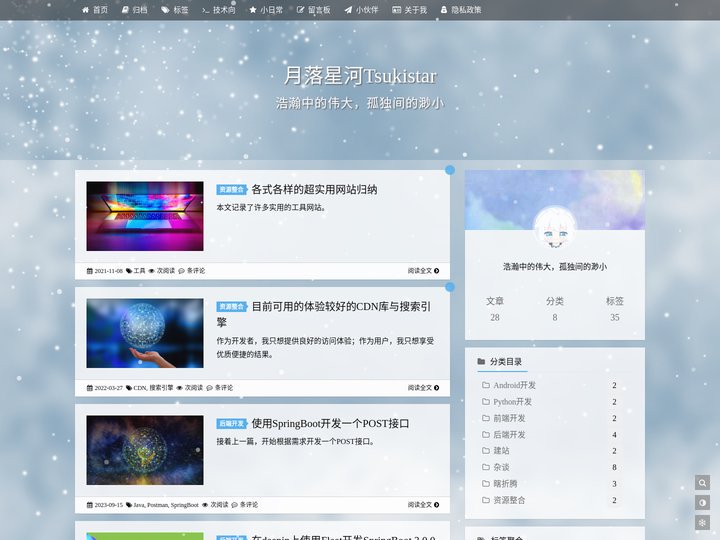
Task: Open the 留言板 guestbook menu item
Action: [313, 10]
